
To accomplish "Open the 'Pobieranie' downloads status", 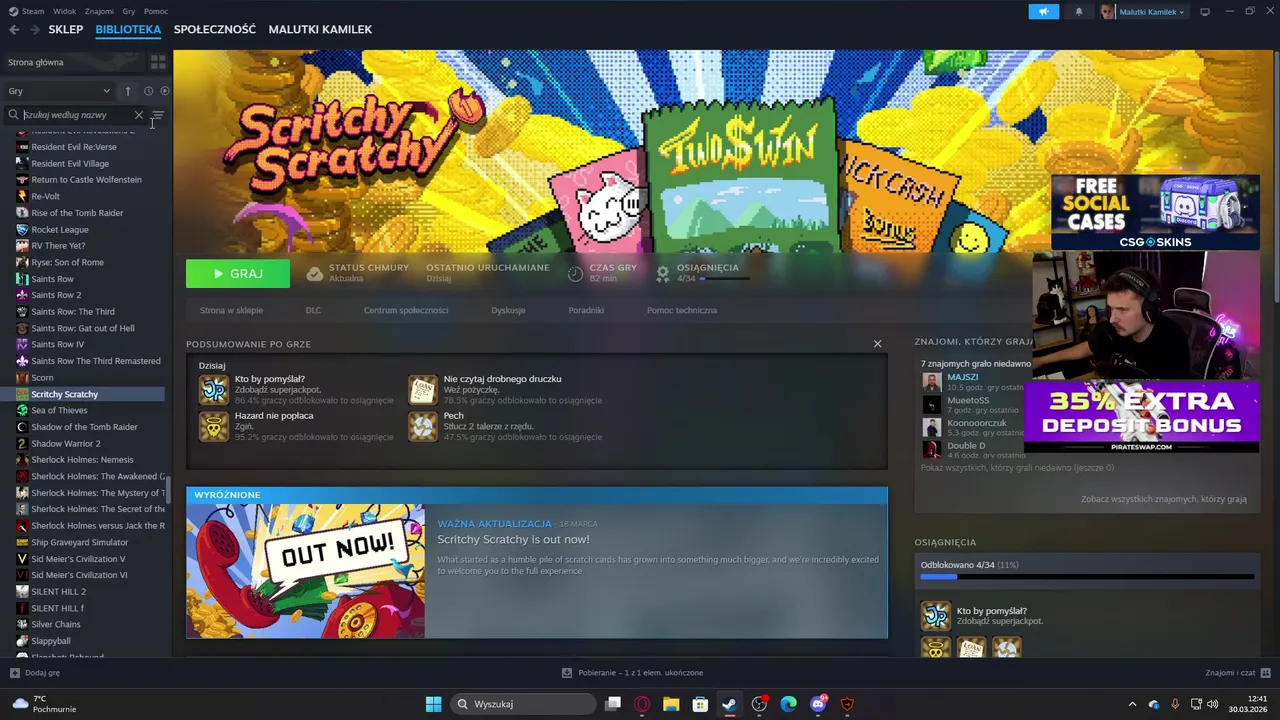I will tap(632, 673).
